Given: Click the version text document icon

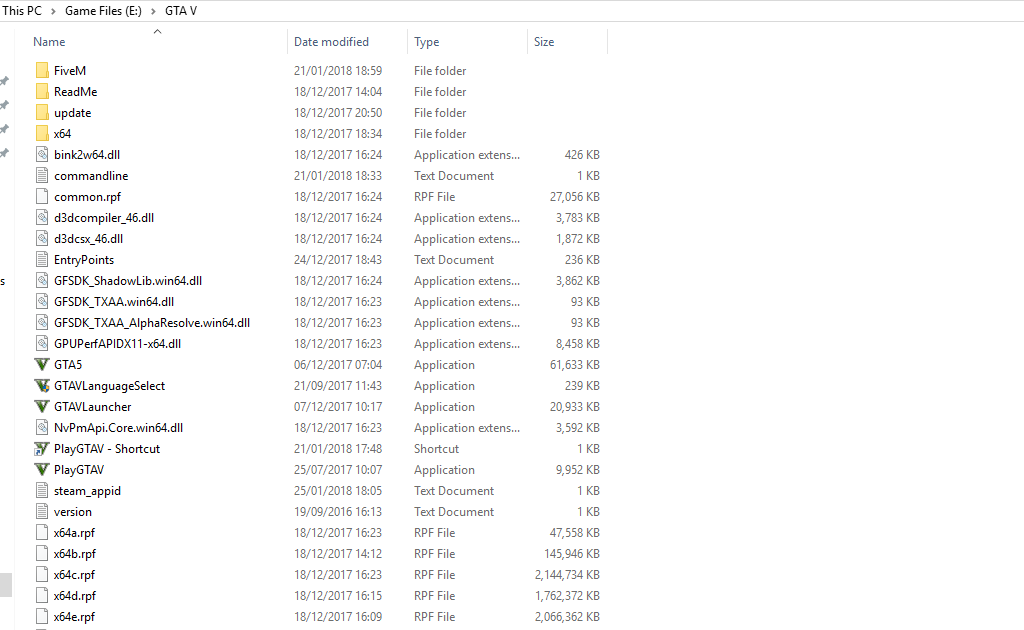Looking at the screenshot, I should [42, 512].
